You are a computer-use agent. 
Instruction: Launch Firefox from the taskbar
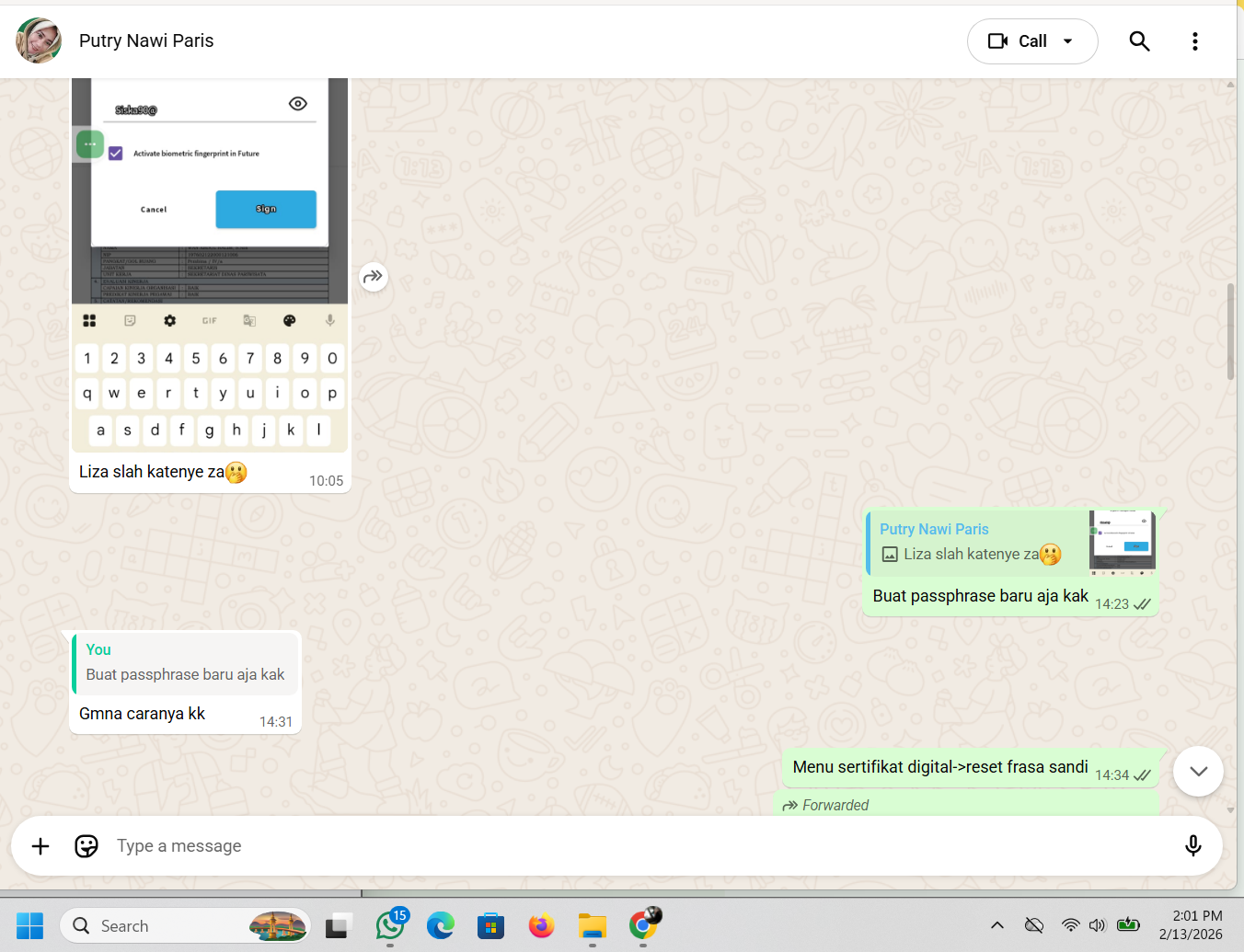[x=541, y=925]
